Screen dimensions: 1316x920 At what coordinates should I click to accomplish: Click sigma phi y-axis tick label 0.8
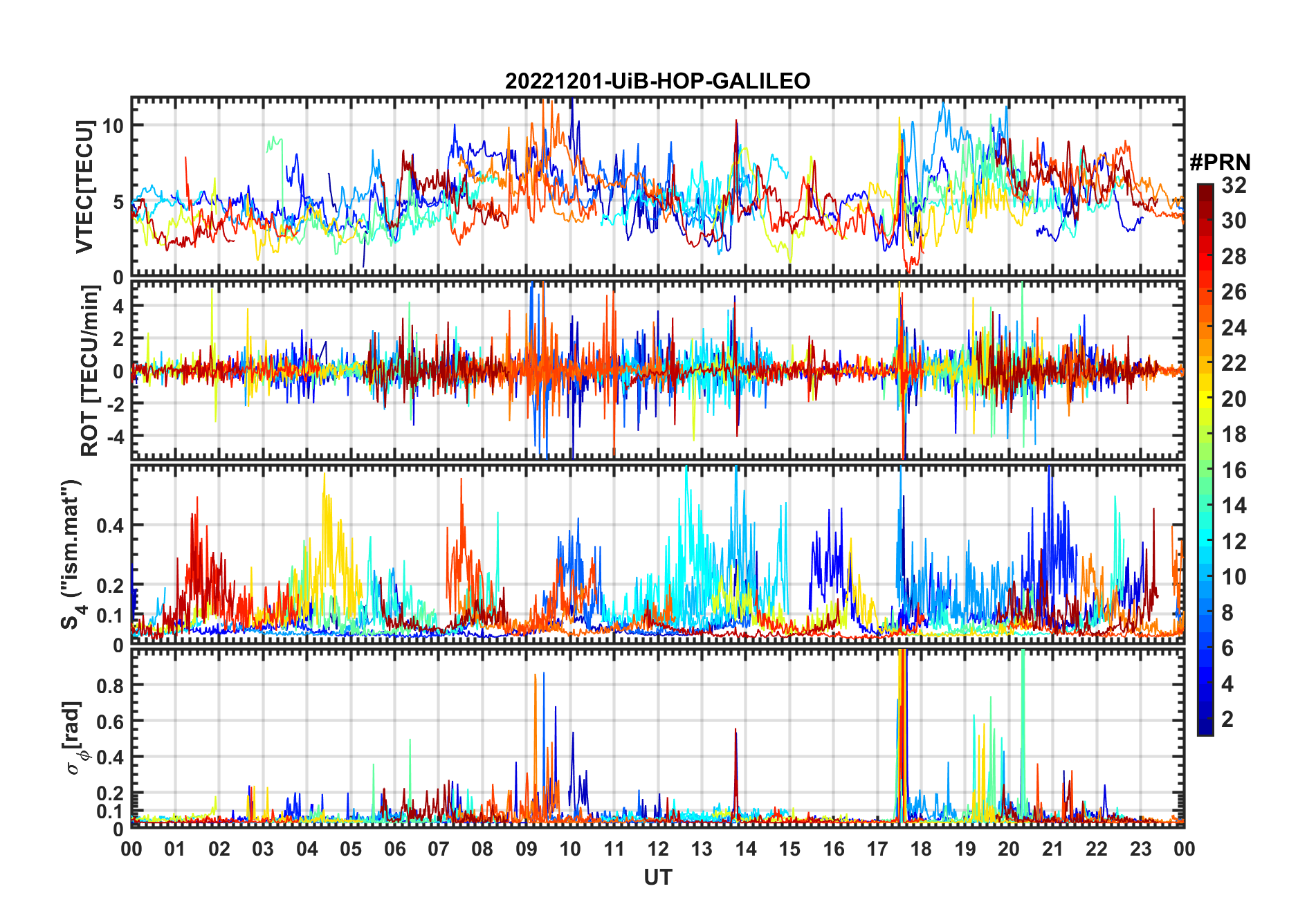110,686
